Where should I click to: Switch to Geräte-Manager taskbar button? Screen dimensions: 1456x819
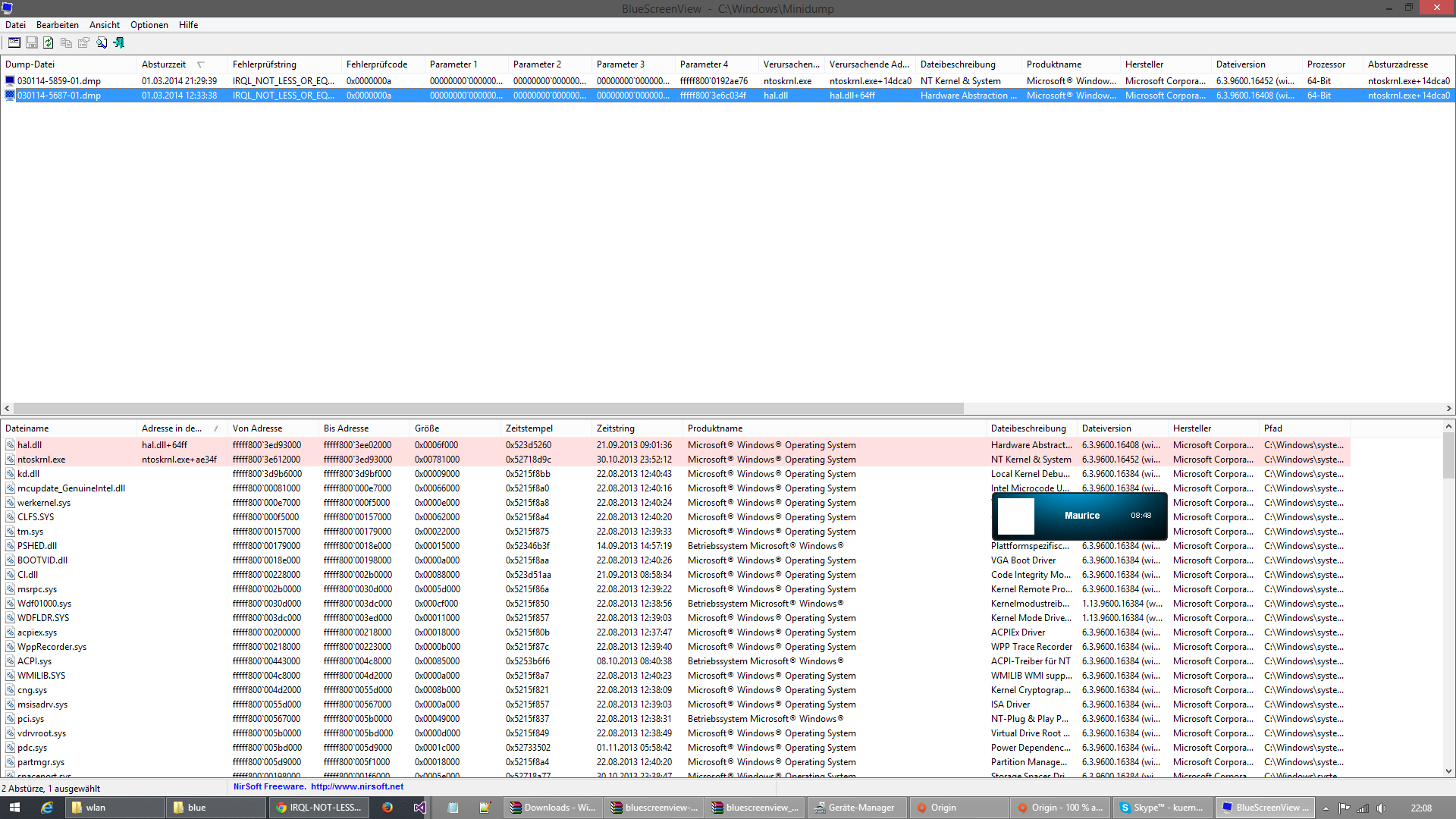coord(854,808)
